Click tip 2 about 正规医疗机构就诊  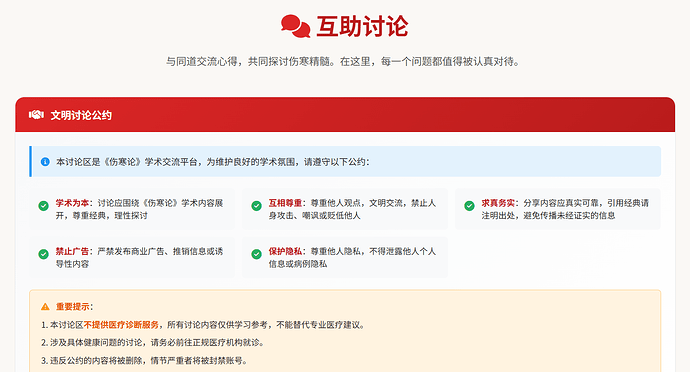click(153, 343)
